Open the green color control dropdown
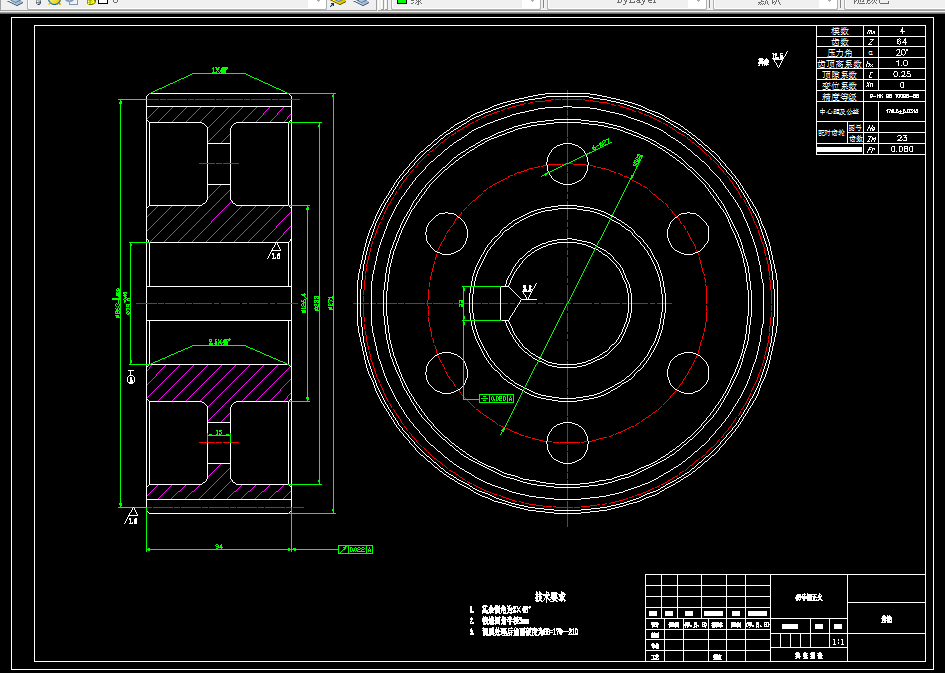The height and width of the screenshot is (673, 945). (x=465, y=3)
